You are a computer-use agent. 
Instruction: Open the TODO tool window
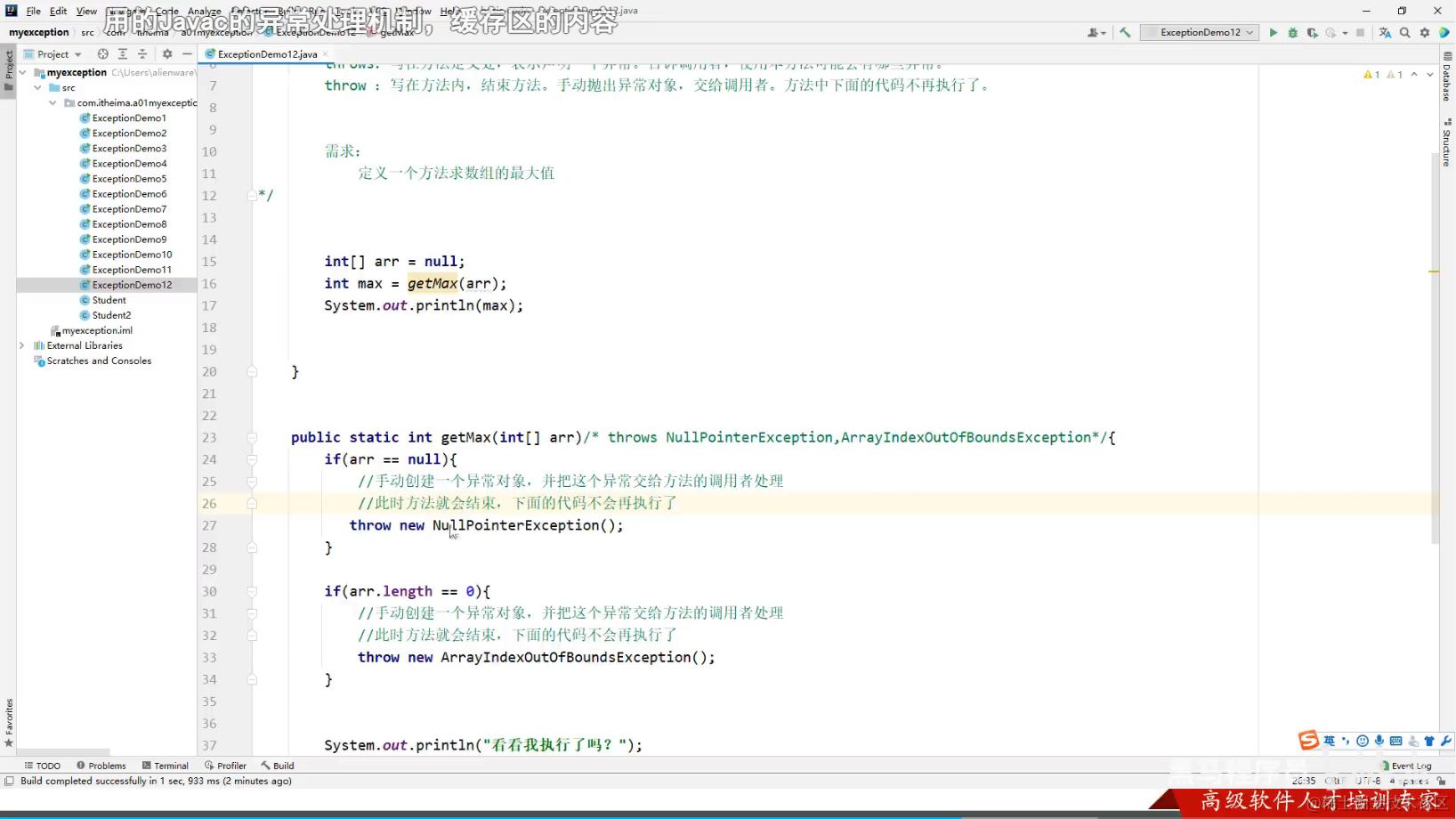point(43,766)
